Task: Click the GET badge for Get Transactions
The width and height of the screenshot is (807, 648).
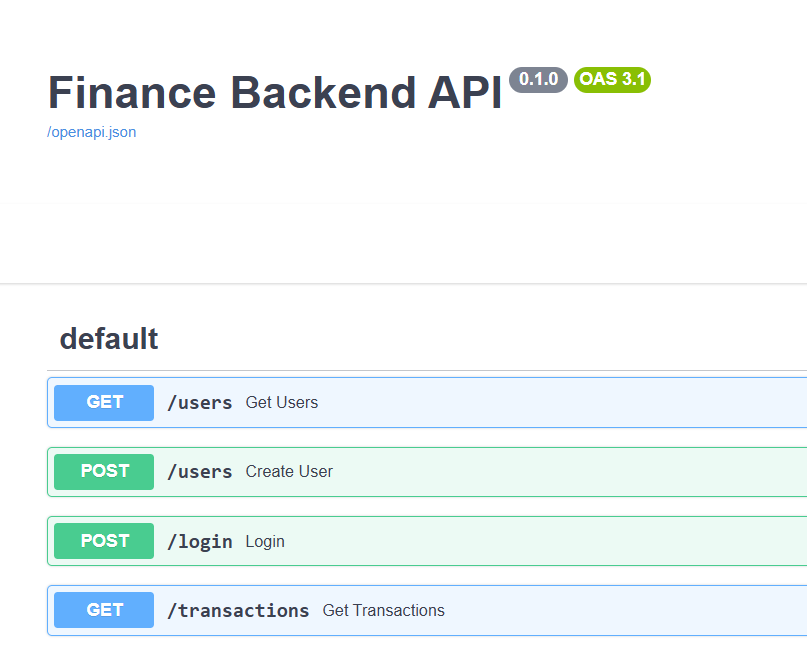Action: pyautogui.click(x=104, y=610)
